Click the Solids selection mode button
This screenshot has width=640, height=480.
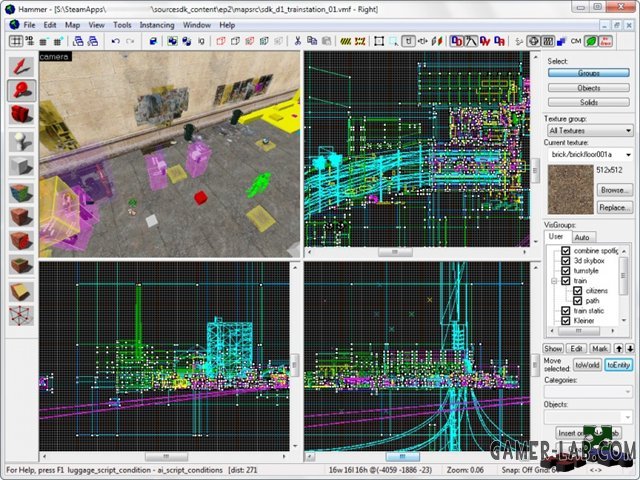click(x=589, y=102)
